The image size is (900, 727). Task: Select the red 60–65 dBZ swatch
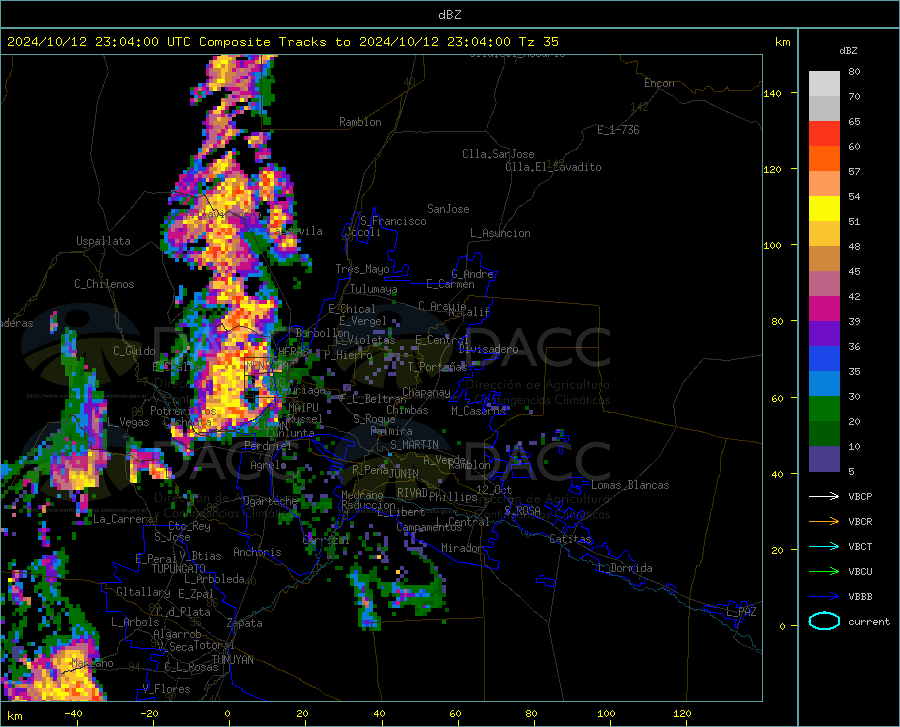(824, 134)
